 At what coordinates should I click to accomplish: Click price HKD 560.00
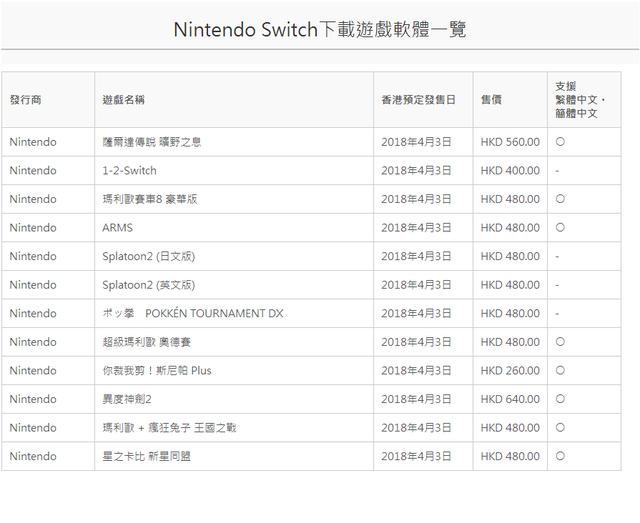(510, 142)
